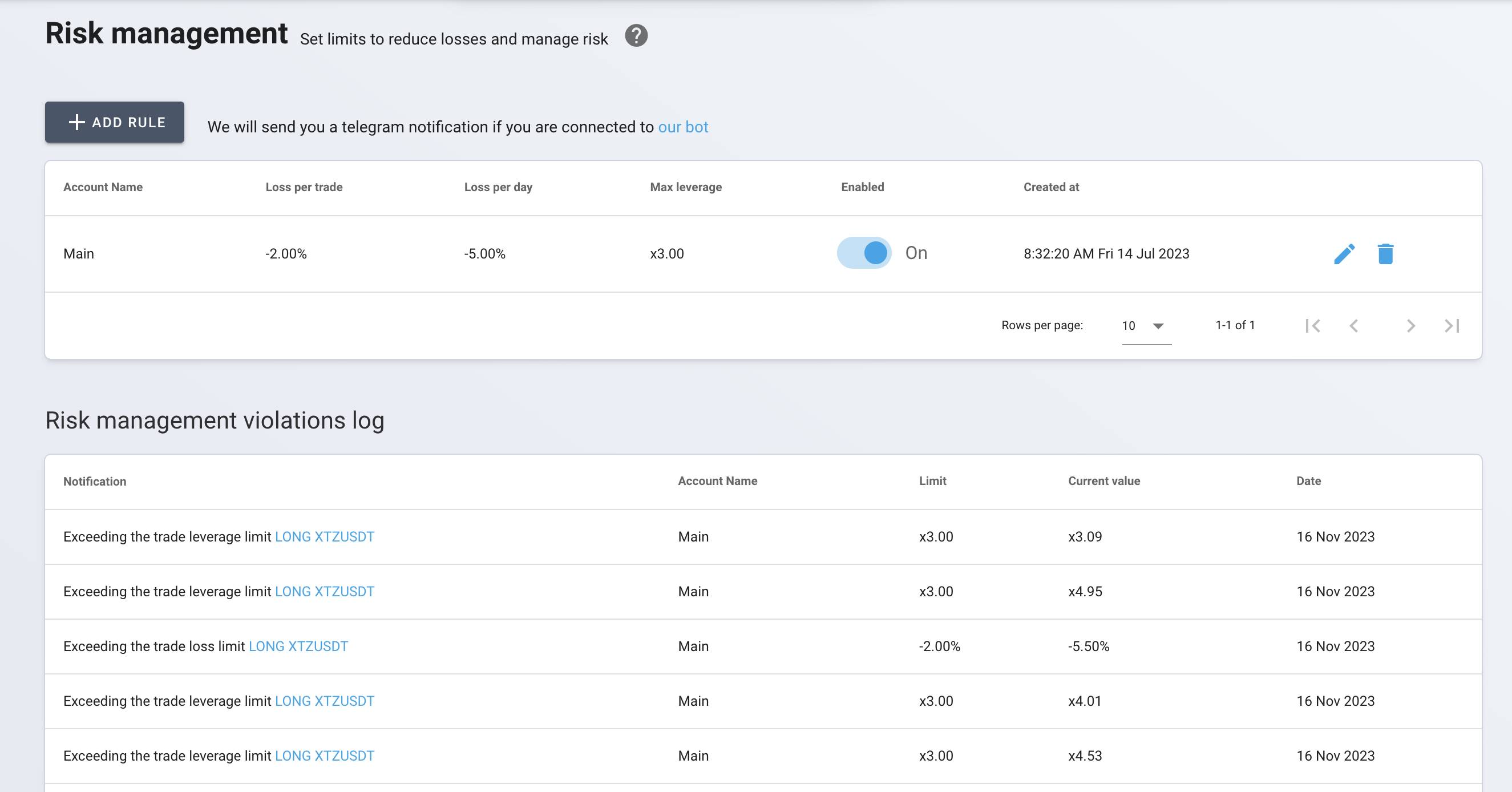Click the Date column header in violations log
Viewport: 1512px width, 792px height.
coord(1308,481)
